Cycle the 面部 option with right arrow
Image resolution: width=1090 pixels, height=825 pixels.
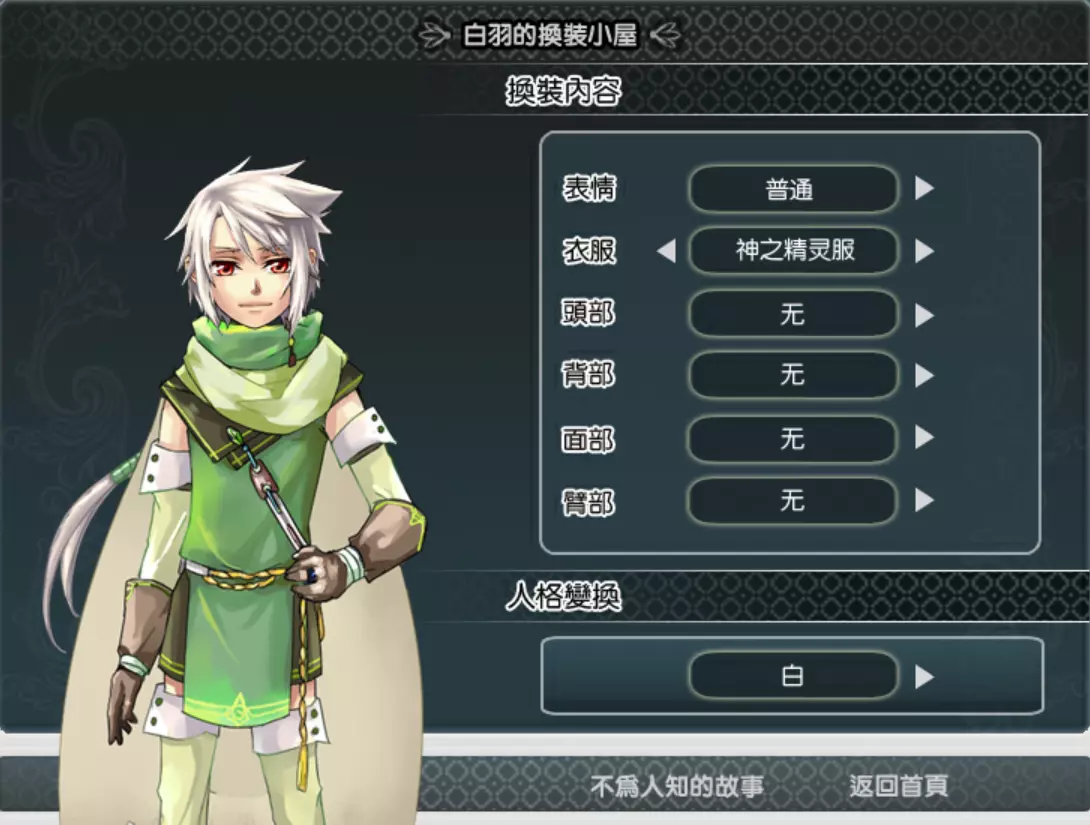[924, 438]
